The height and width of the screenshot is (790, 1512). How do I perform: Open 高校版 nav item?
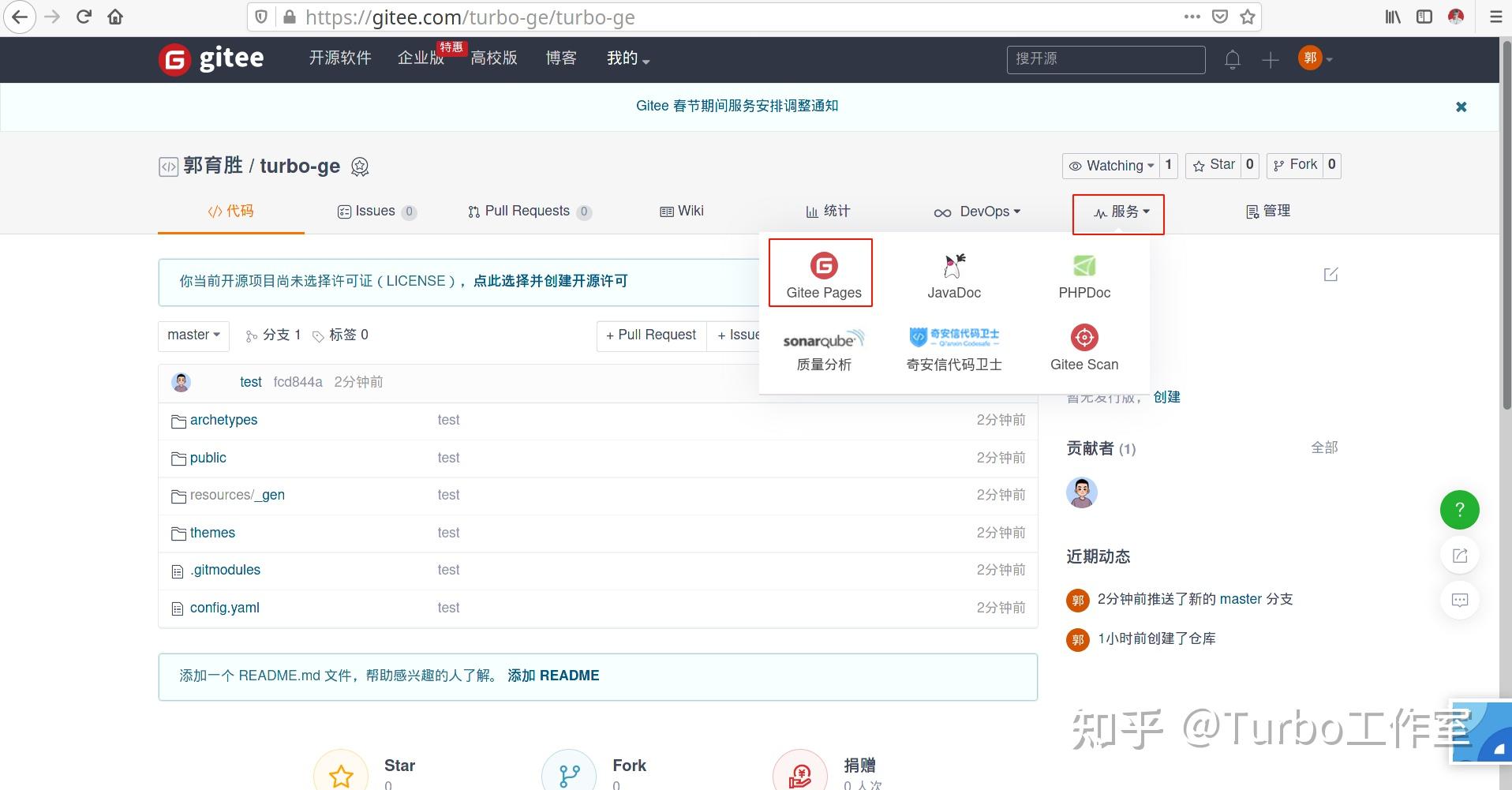494,58
